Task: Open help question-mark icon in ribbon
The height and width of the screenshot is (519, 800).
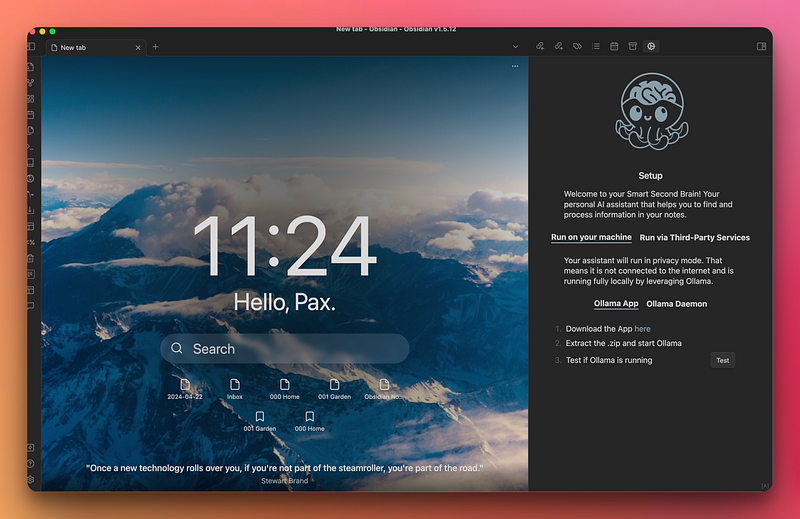Action: tap(31, 463)
